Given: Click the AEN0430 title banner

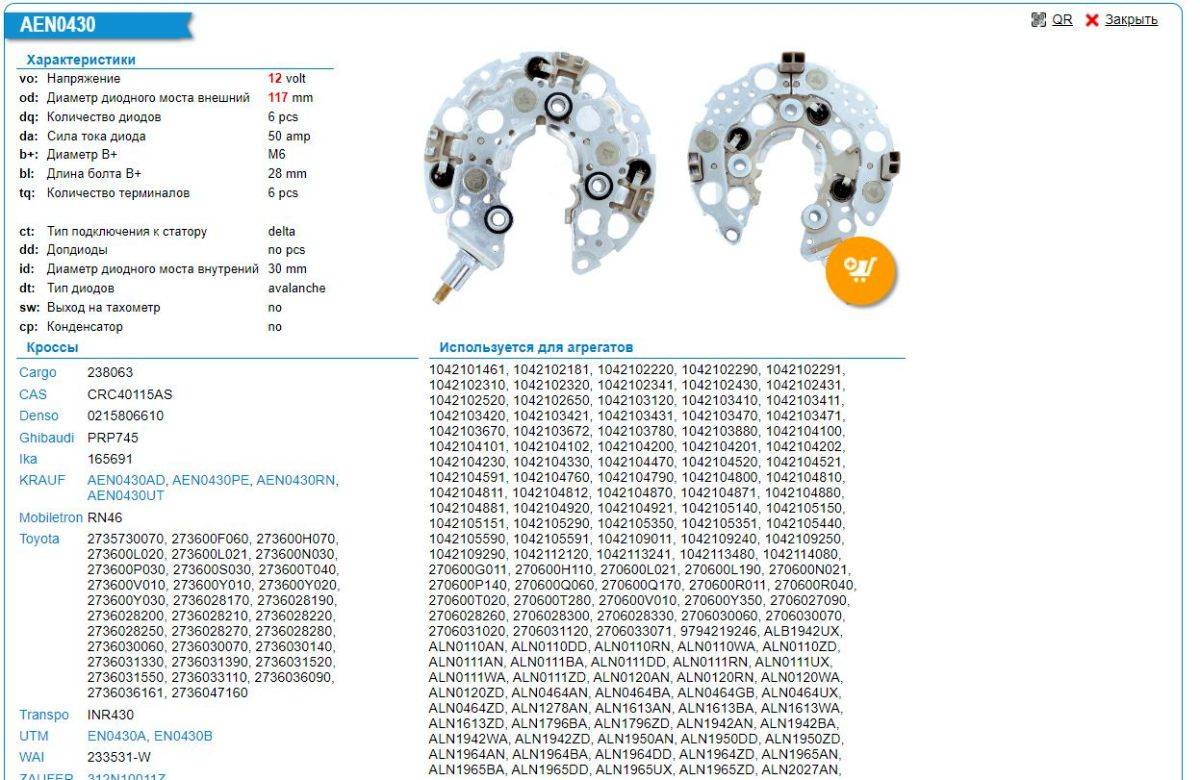Looking at the screenshot, I should tap(60, 25).
